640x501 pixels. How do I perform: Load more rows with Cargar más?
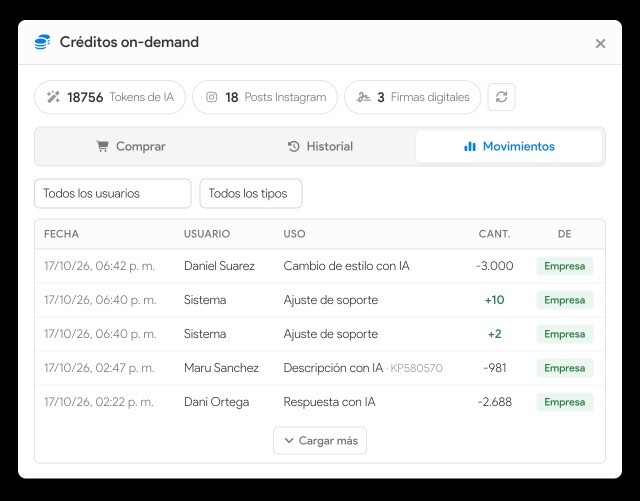(320, 441)
